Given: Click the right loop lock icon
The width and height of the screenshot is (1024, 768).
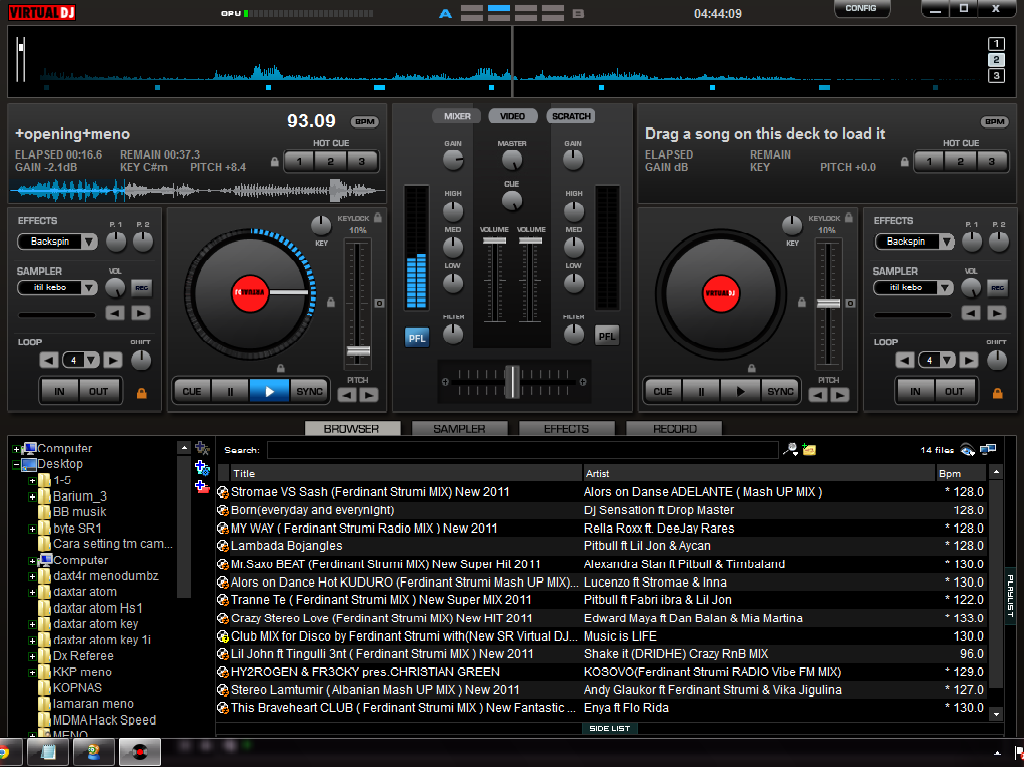Looking at the screenshot, I should coord(997,393).
